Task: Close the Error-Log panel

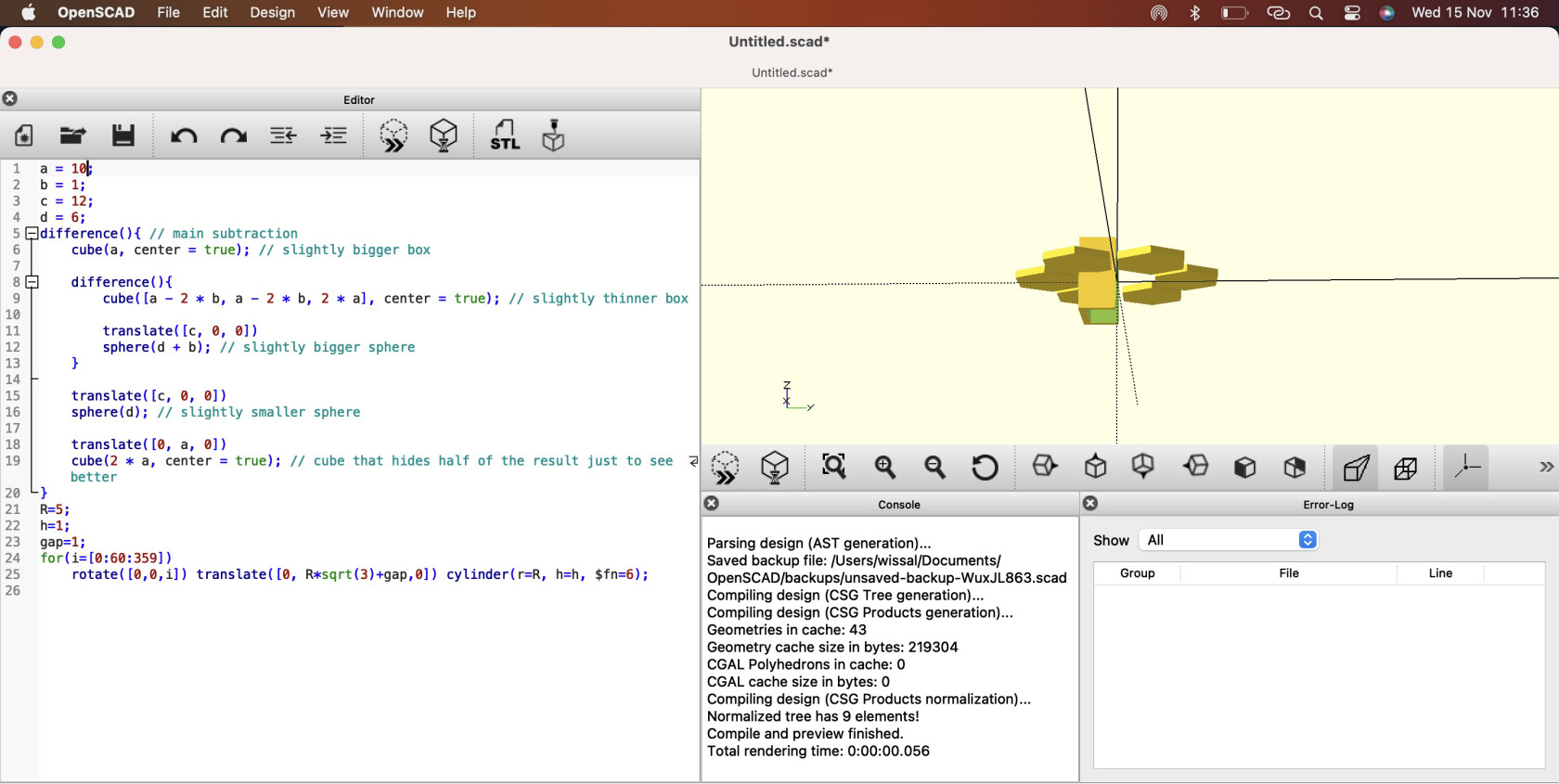Action: coord(1091,504)
